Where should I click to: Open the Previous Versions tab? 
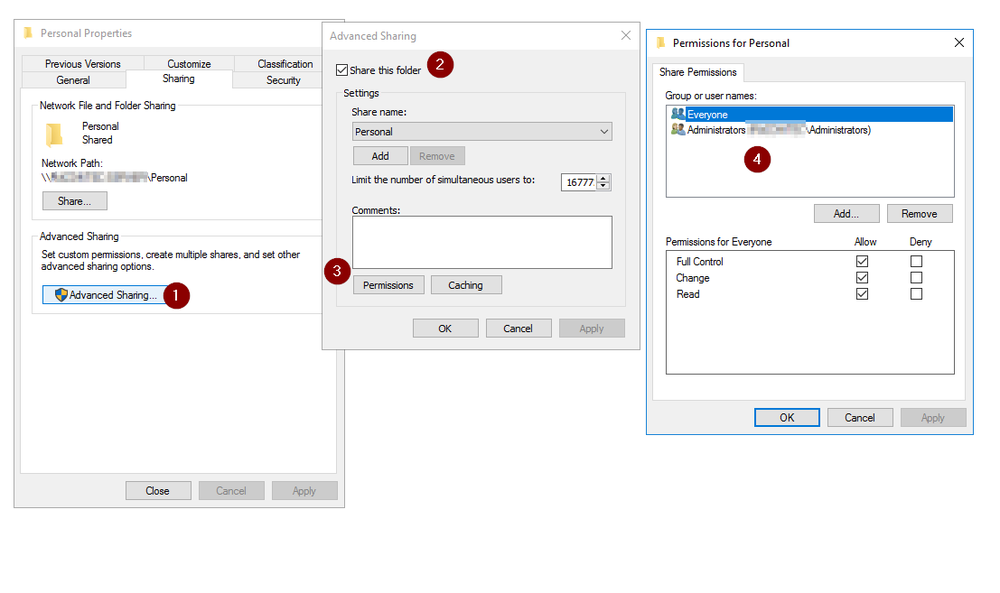pyautogui.click(x=83, y=64)
